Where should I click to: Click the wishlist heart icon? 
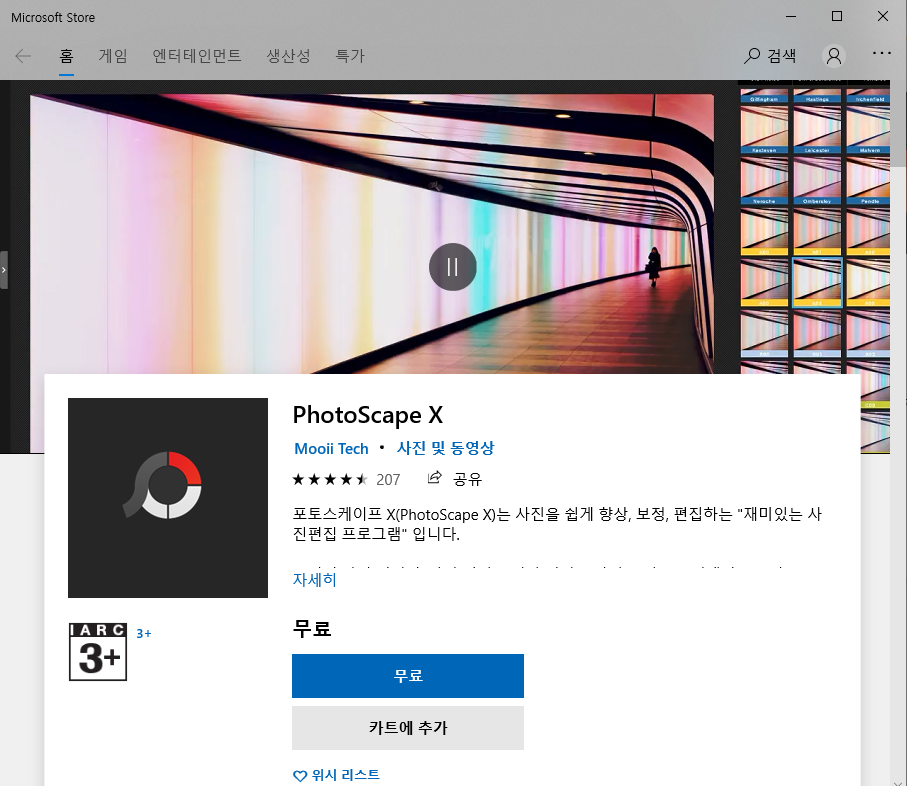click(x=300, y=776)
